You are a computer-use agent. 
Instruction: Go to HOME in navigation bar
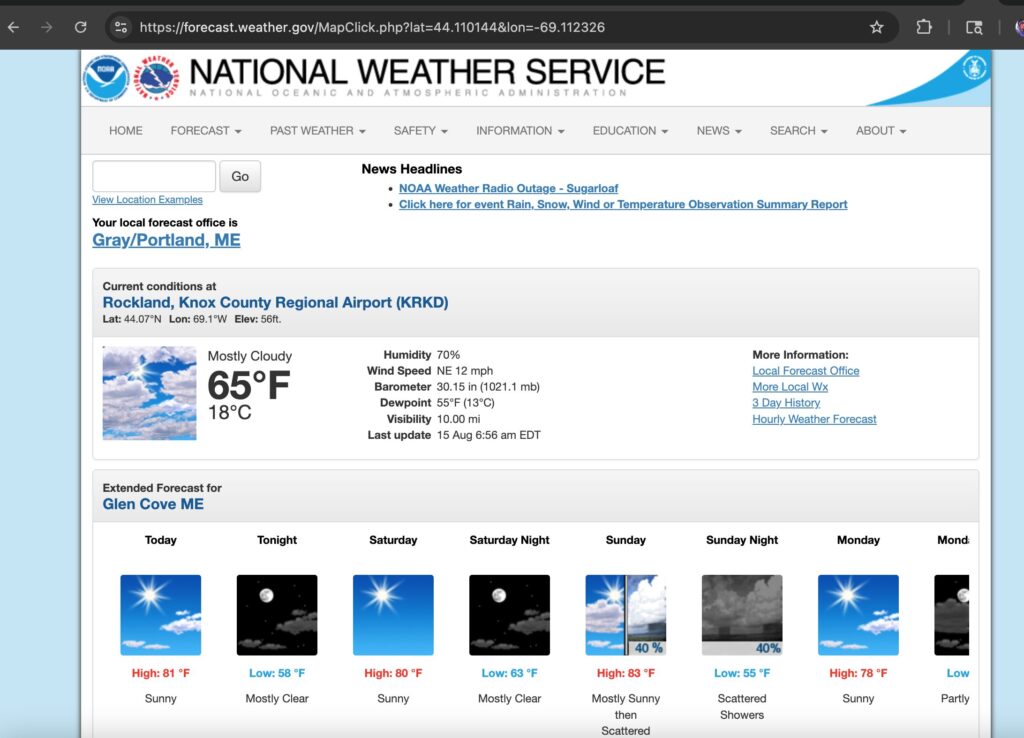[125, 131]
